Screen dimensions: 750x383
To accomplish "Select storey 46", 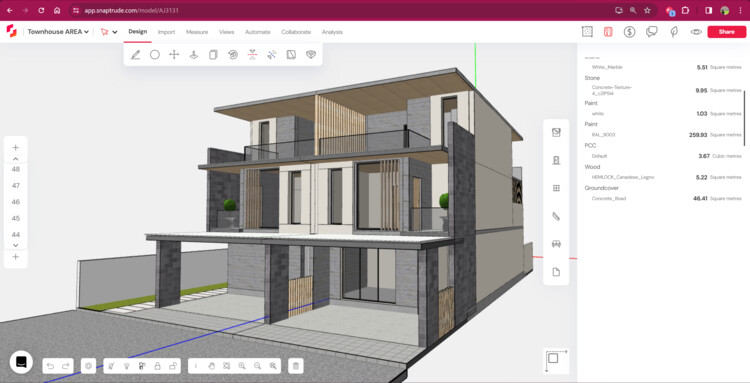I will click(x=16, y=202).
